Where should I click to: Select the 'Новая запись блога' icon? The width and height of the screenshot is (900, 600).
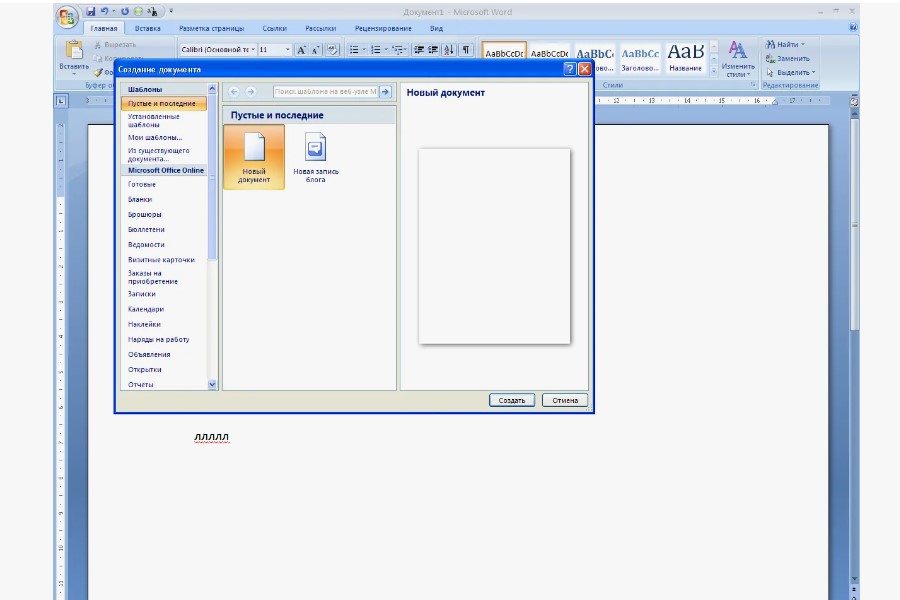(315, 148)
